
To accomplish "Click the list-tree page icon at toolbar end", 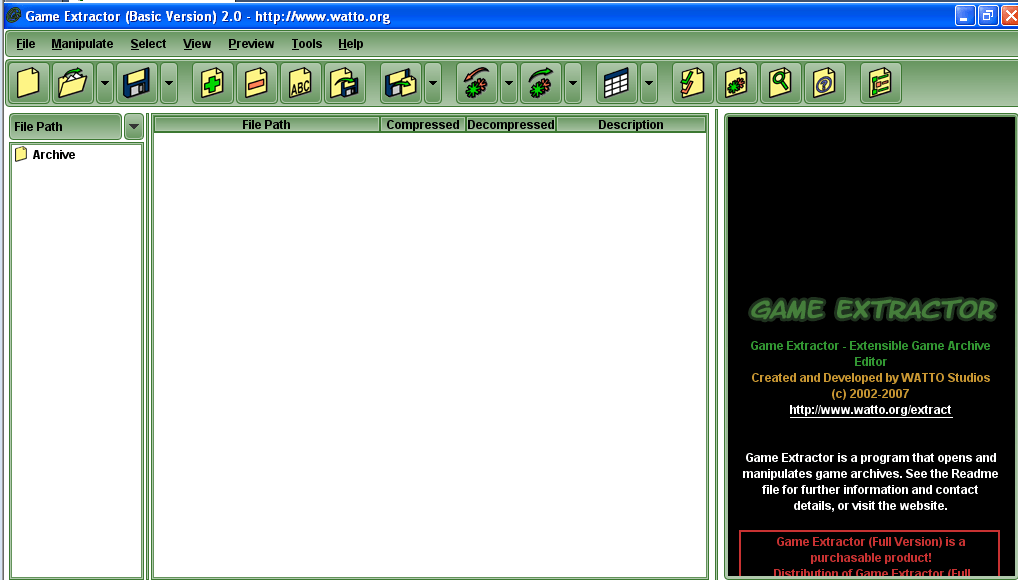I will click(x=880, y=83).
